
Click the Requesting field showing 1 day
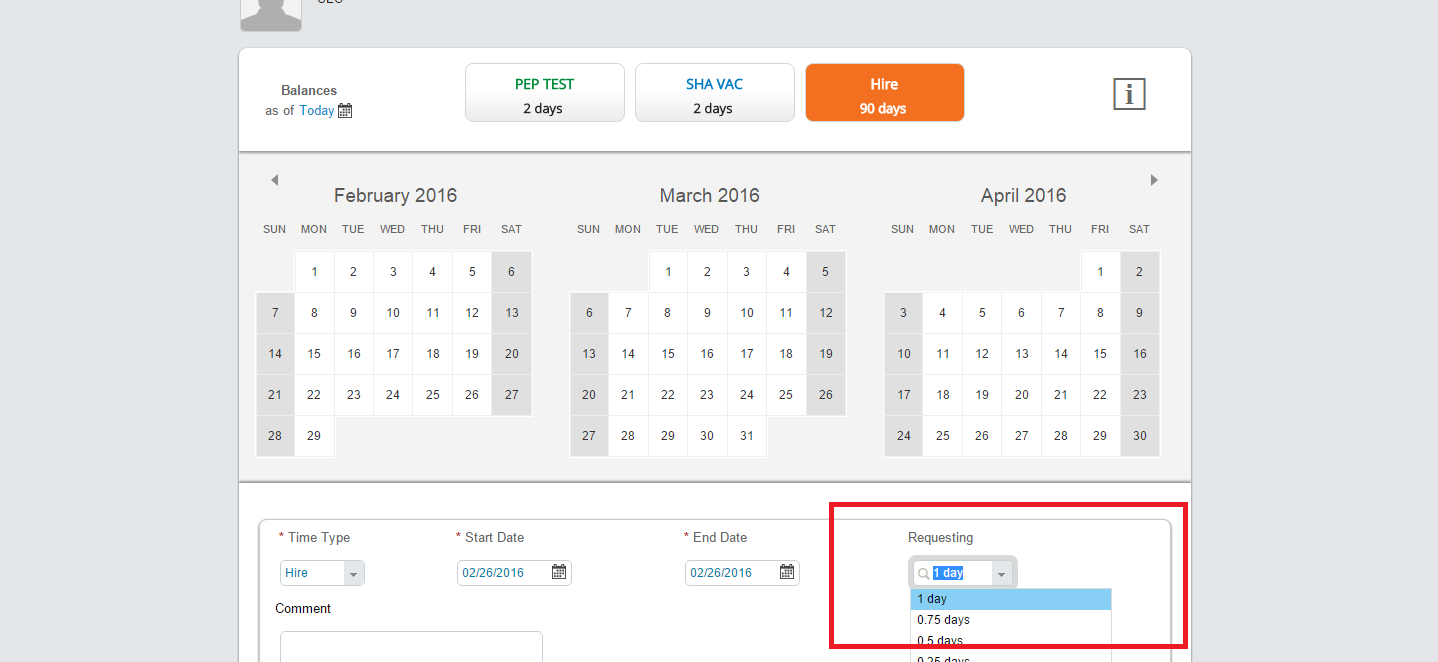(x=962, y=573)
